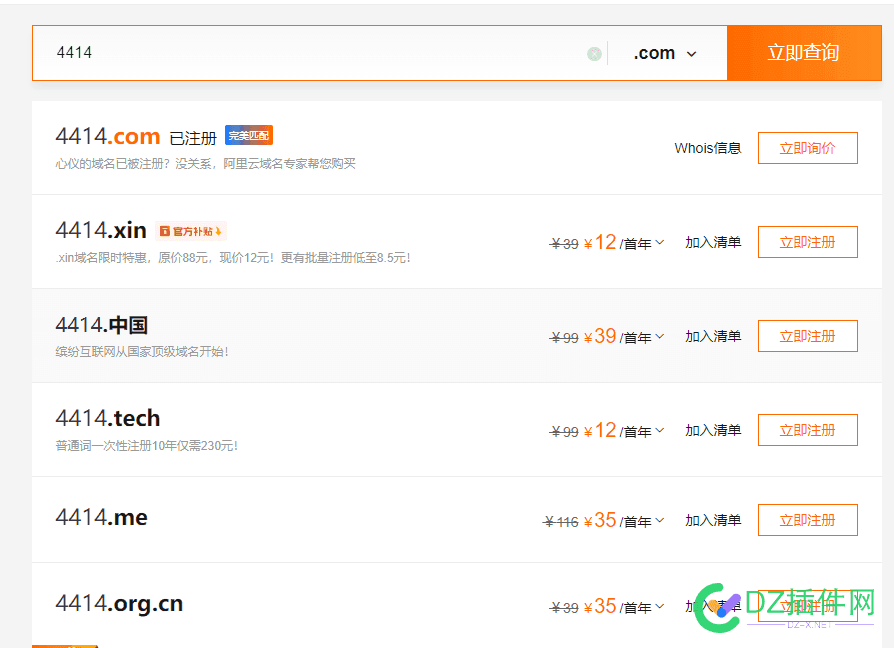Click the ¥12 price for 4414.xin
The image size is (894, 648).
coord(600,242)
